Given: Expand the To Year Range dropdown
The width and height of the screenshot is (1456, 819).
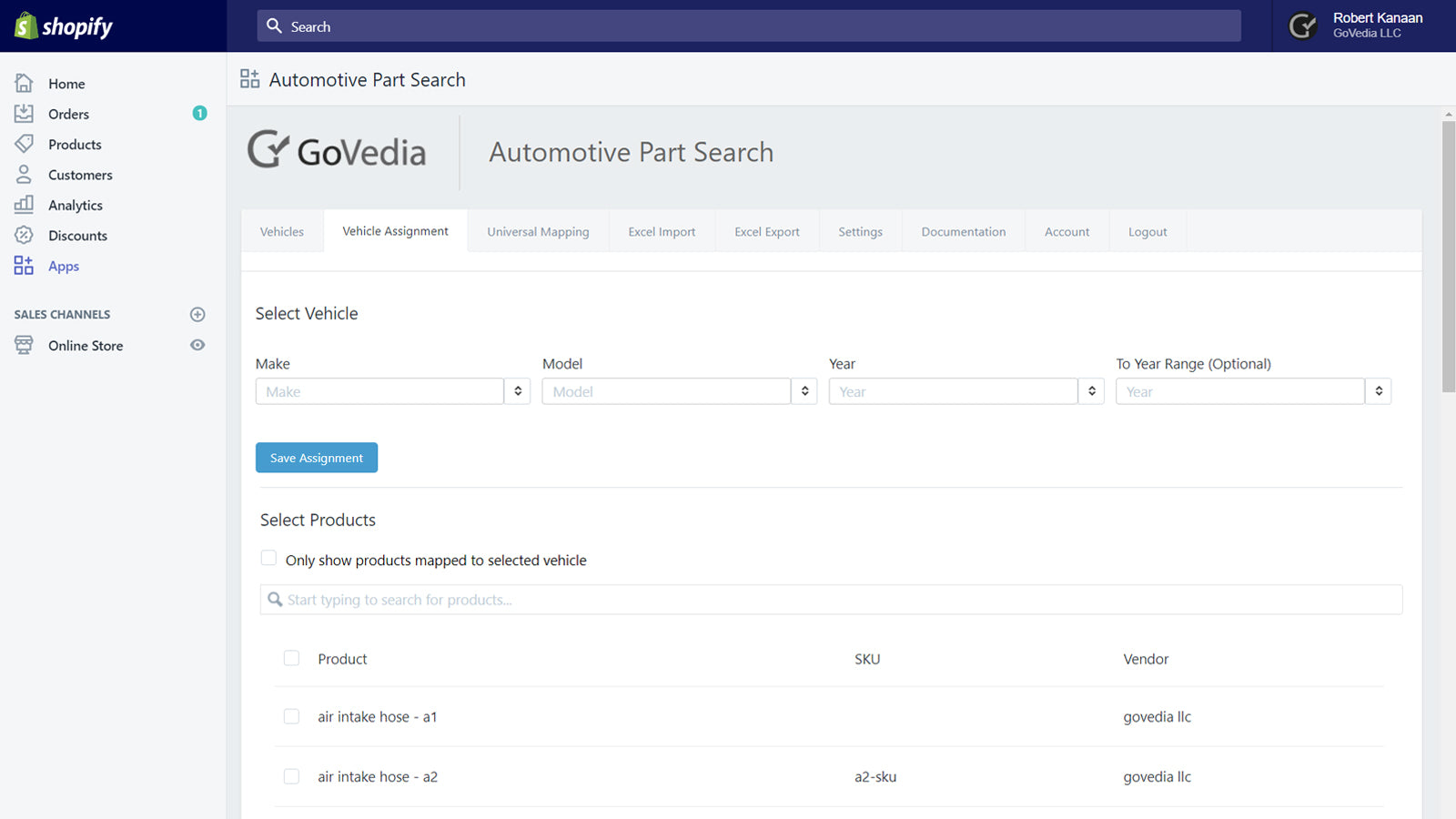Looking at the screenshot, I should click(x=1379, y=391).
